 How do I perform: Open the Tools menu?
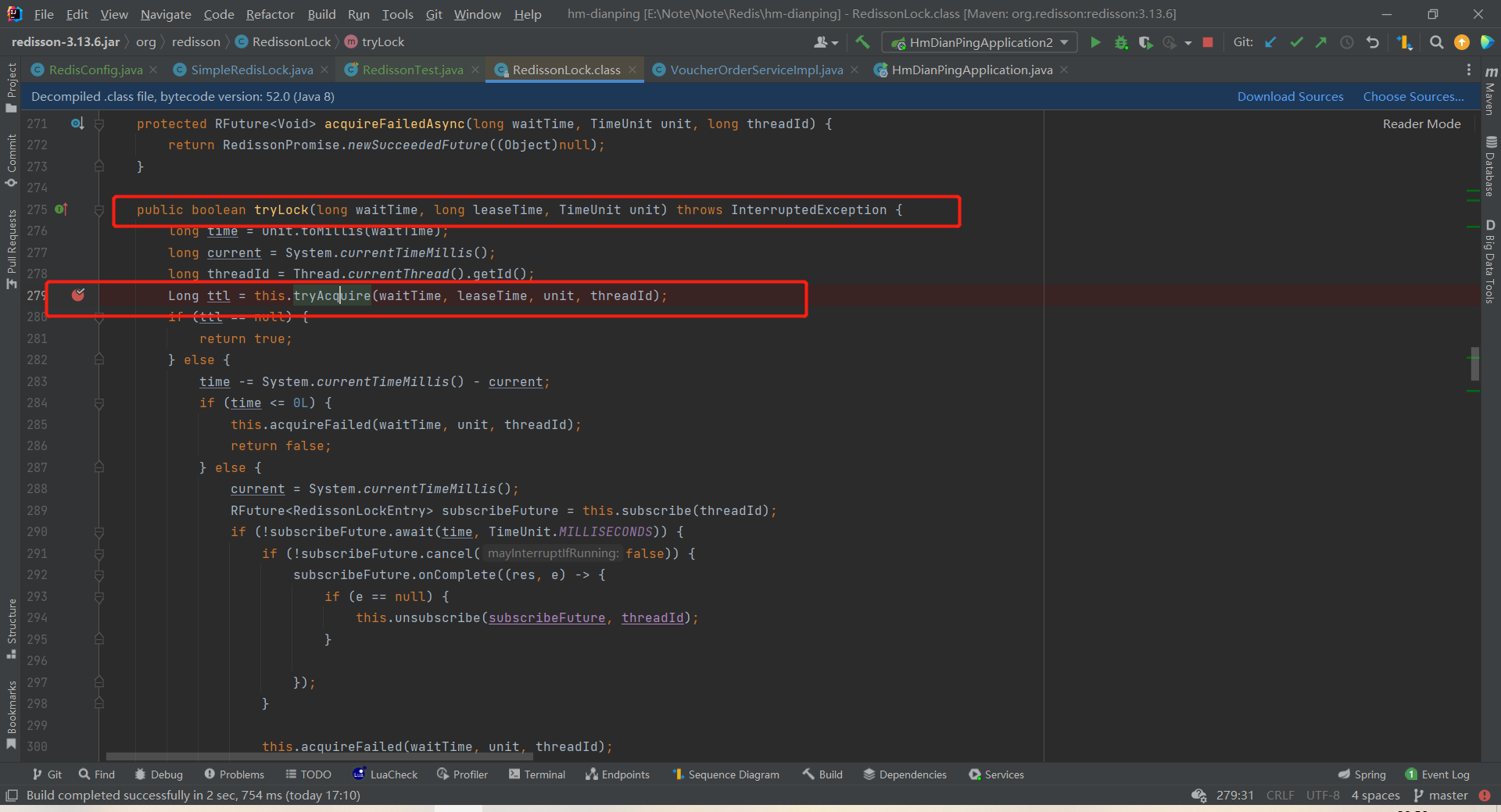[397, 14]
